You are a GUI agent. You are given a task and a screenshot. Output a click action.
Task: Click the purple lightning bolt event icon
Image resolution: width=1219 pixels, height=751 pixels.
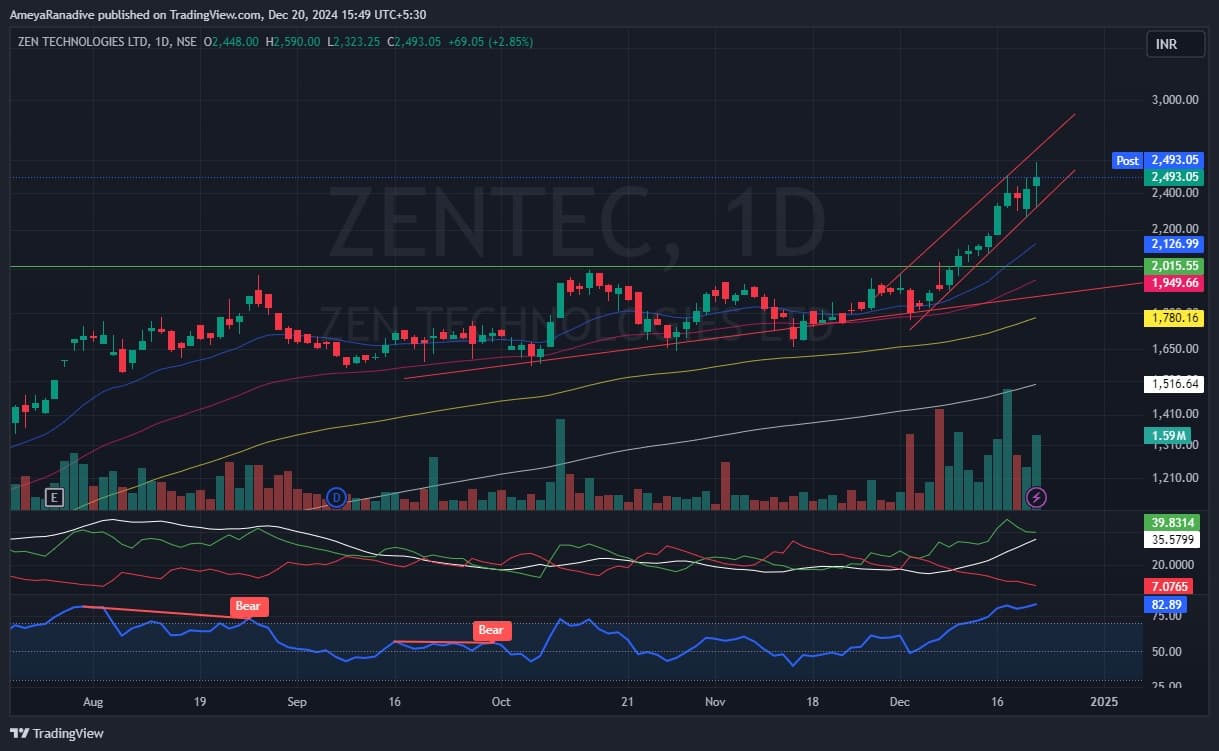pos(1037,497)
